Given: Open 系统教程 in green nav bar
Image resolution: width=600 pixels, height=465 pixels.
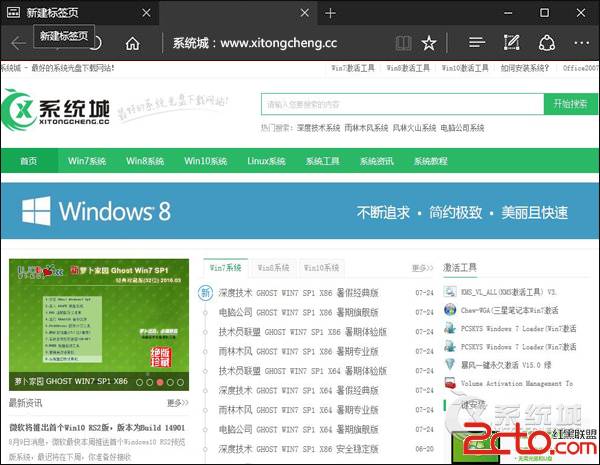Looking at the screenshot, I should (430, 161).
